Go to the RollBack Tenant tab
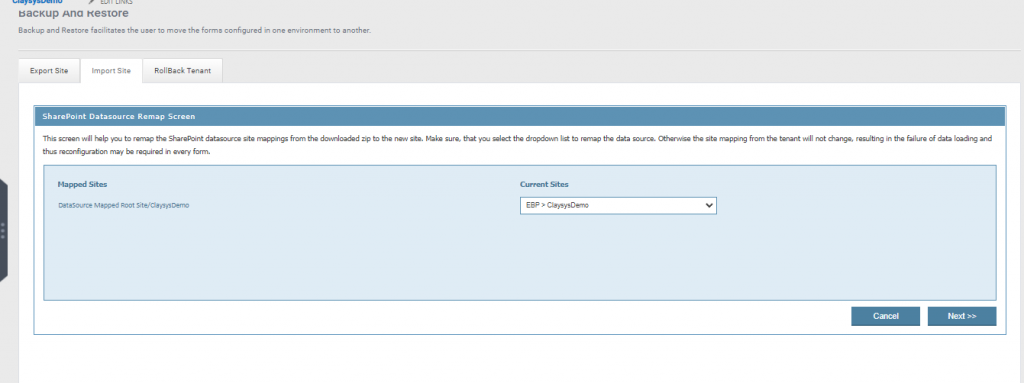Viewport: 1024px width, 383px height. coord(182,71)
